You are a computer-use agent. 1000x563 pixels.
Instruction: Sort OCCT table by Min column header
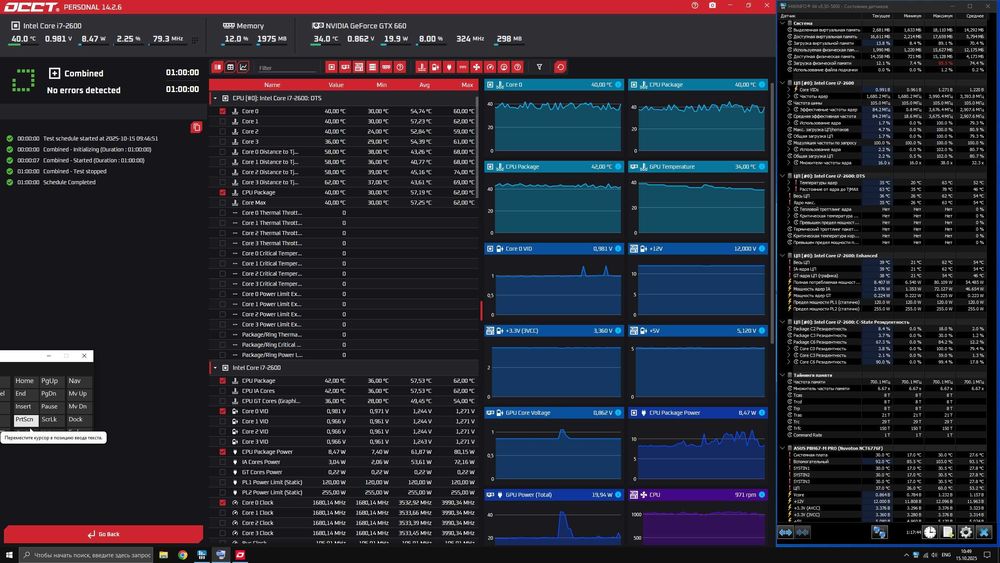(x=381, y=85)
